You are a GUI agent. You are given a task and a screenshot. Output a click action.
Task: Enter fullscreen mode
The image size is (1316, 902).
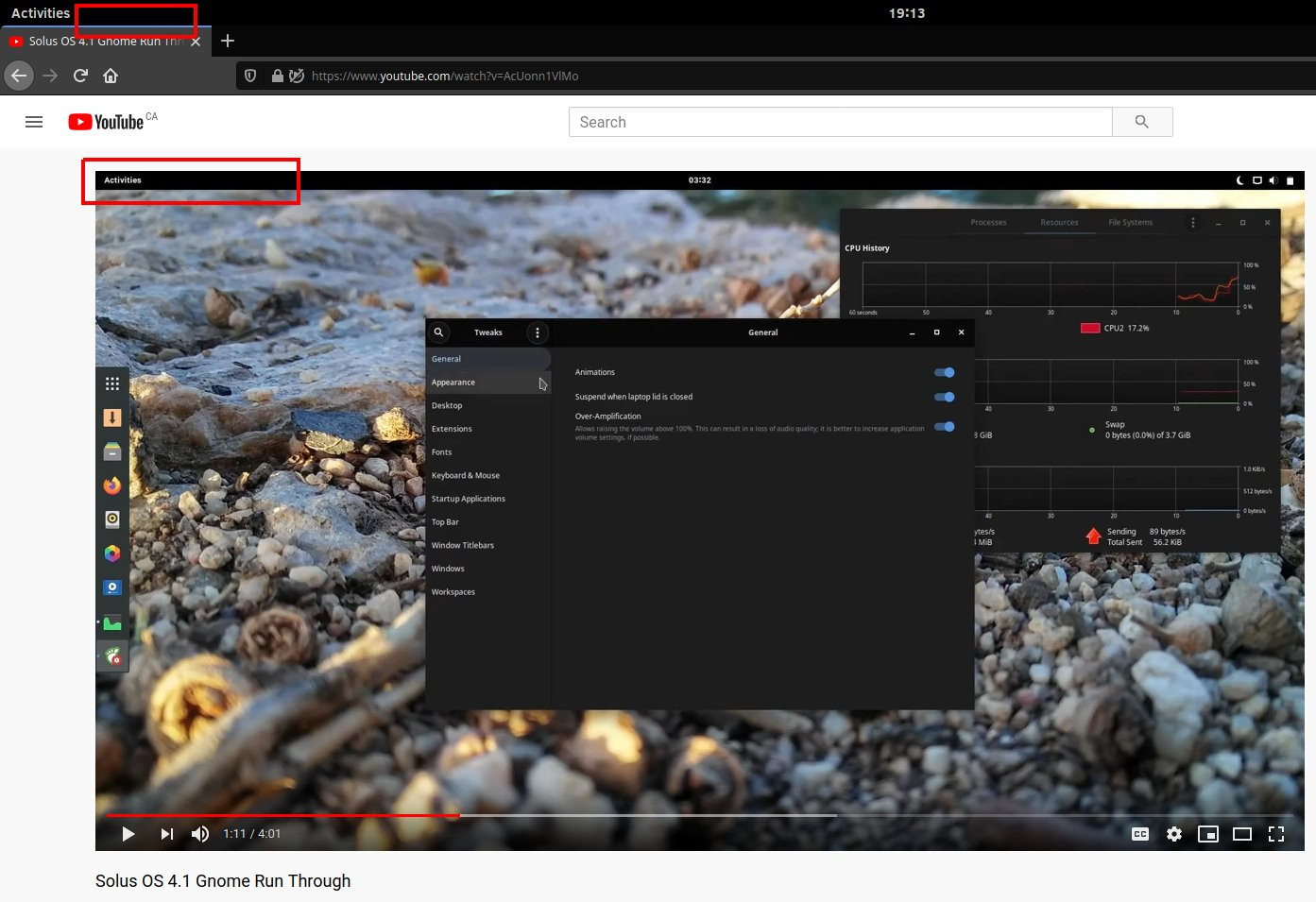click(x=1276, y=834)
